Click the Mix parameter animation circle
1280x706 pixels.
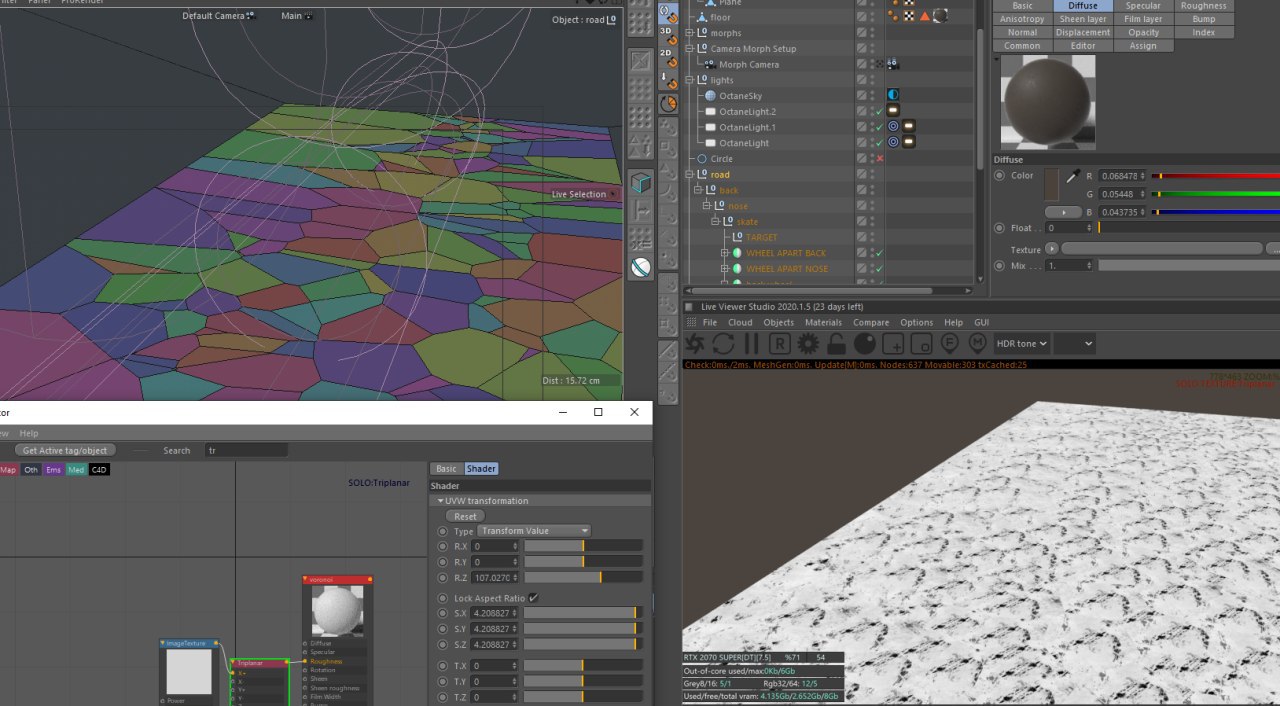pyautogui.click(x=1000, y=265)
